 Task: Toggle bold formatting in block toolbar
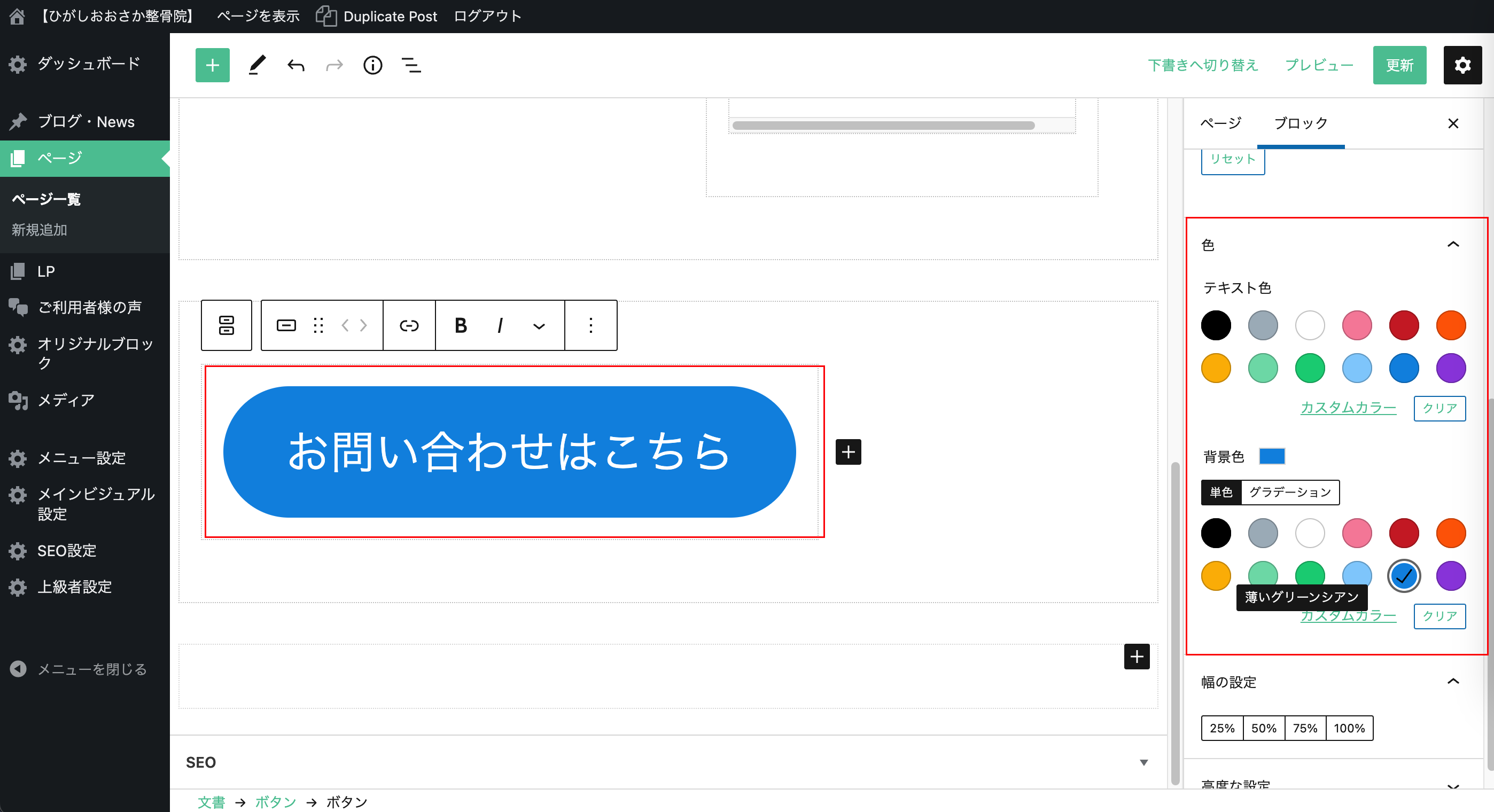pyautogui.click(x=461, y=325)
